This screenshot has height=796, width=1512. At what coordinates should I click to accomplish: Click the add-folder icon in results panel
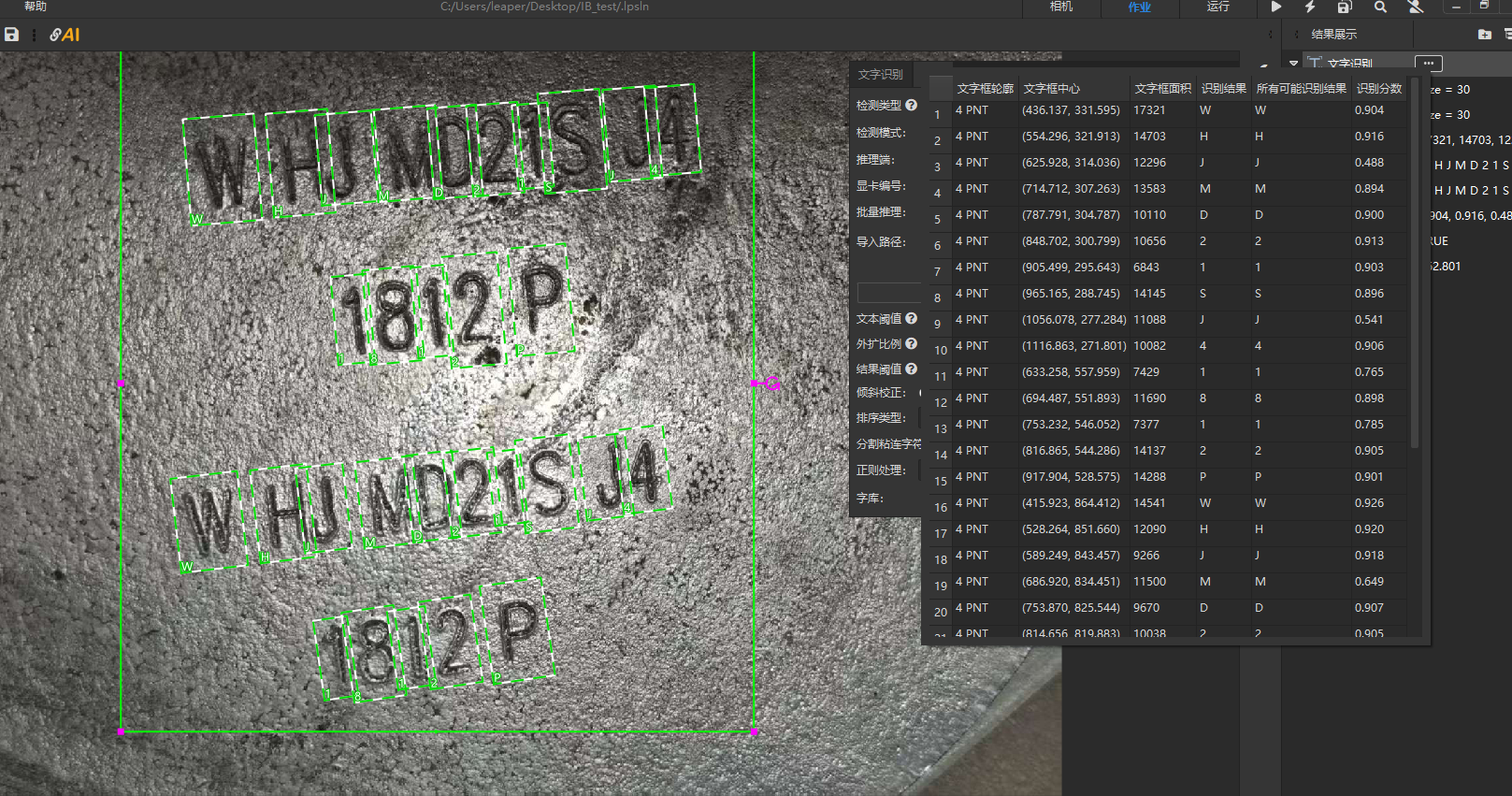click(x=1484, y=35)
